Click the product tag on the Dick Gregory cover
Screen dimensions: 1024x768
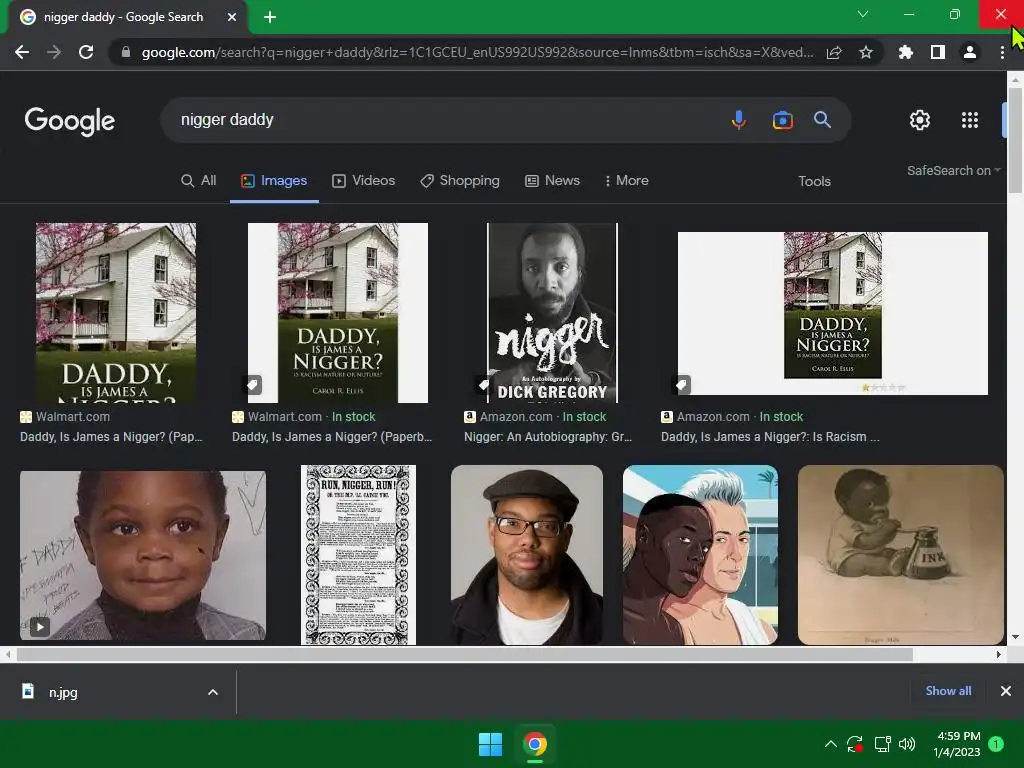point(483,384)
